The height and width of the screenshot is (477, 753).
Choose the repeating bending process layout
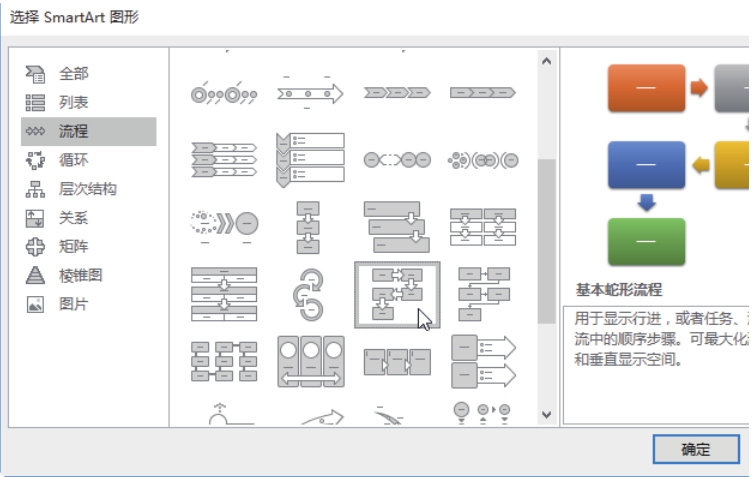click(x=484, y=294)
